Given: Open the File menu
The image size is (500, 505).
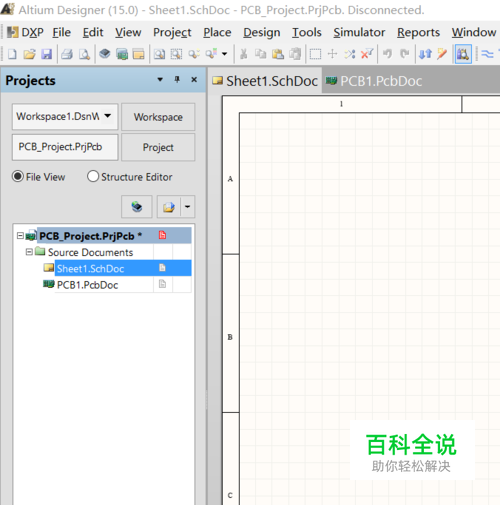Looking at the screenshot, I should [62, 32].
